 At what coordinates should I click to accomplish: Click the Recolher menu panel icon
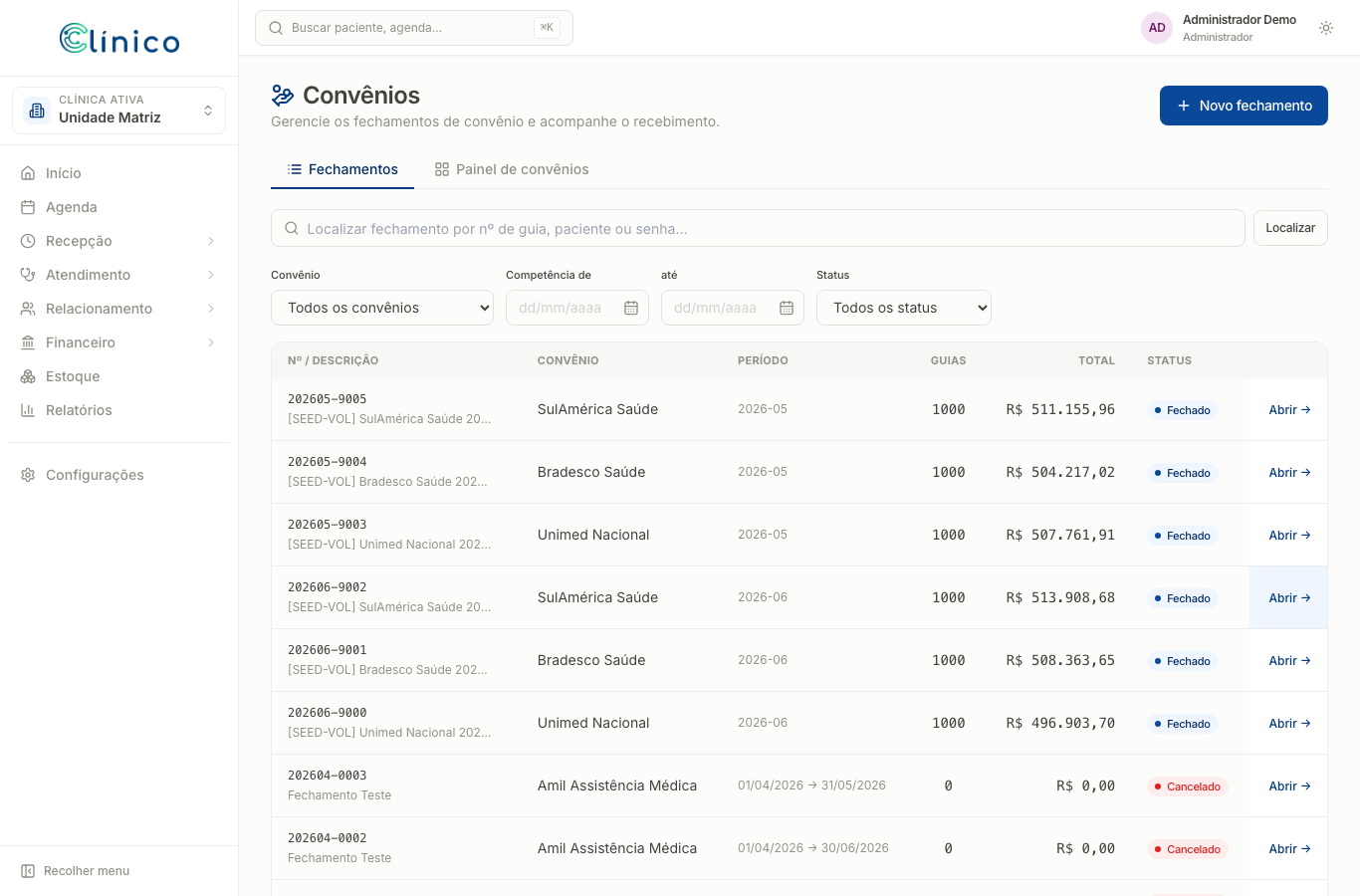(28, 871)
